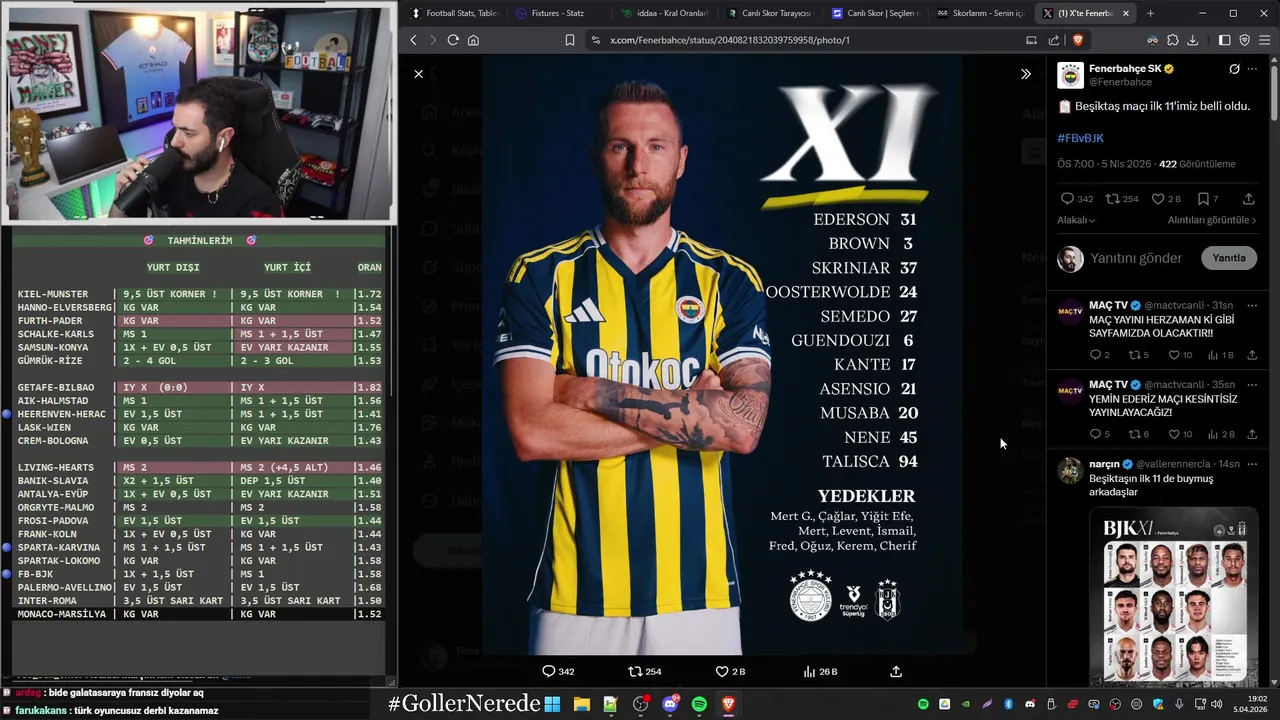The width and height of the screenshot is (1280, 720).
Task: Open Discord from the taskbar
Action: coord(670,704)
